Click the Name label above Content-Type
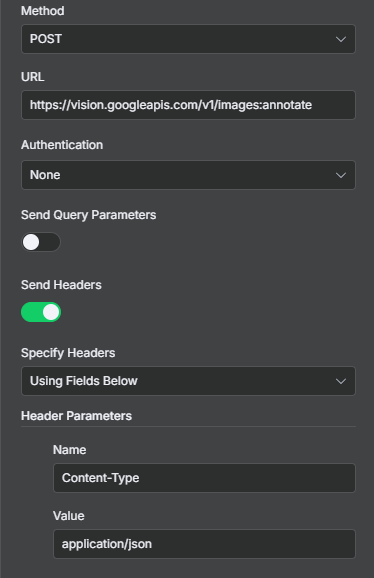Viewport: 374px width, 578px height. pos(70,450)
